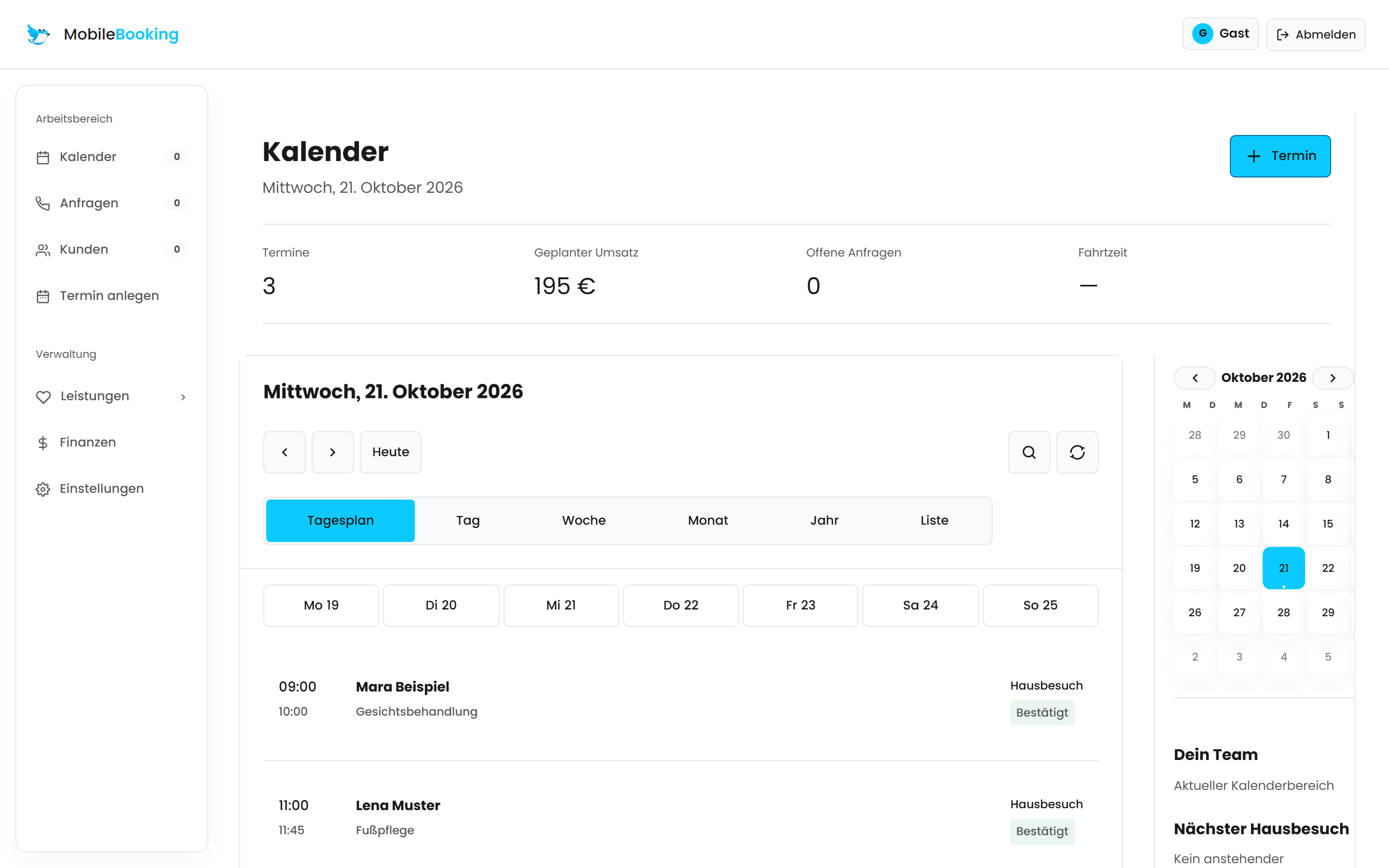Select day Fr 23
This screenshot has height=868, width=1389.
click(801, 606)
